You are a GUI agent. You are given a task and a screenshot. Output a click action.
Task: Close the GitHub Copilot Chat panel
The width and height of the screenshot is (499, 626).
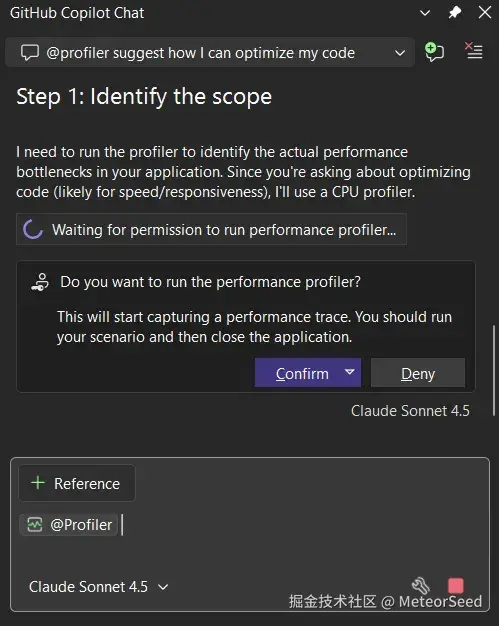coord(485,13)
